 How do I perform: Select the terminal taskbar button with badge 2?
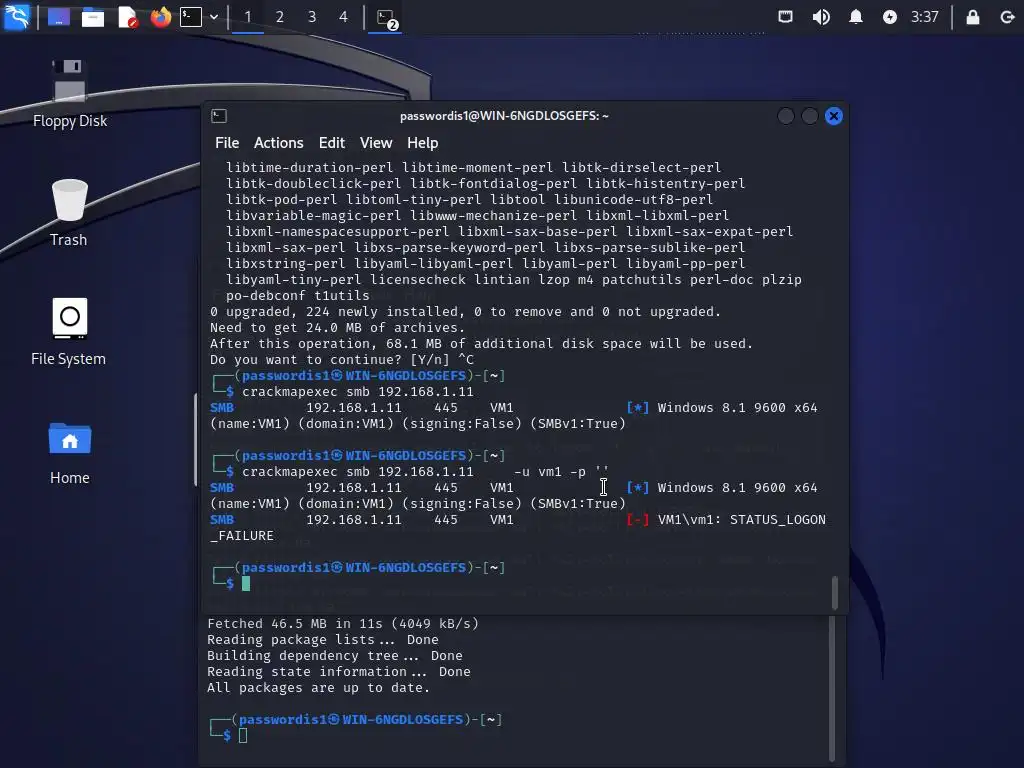tap(386, 18)
